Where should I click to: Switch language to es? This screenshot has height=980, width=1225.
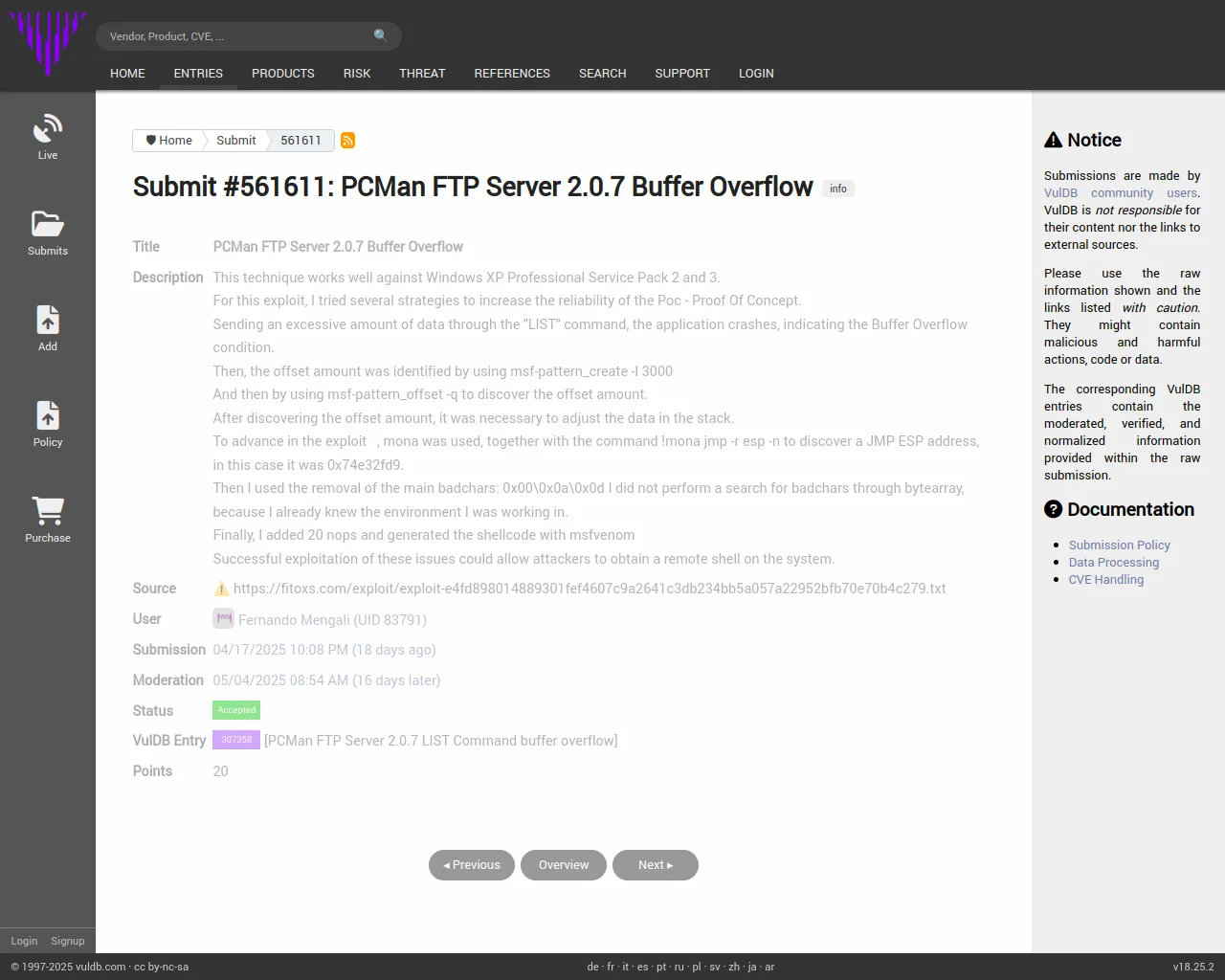coord(643,968)
